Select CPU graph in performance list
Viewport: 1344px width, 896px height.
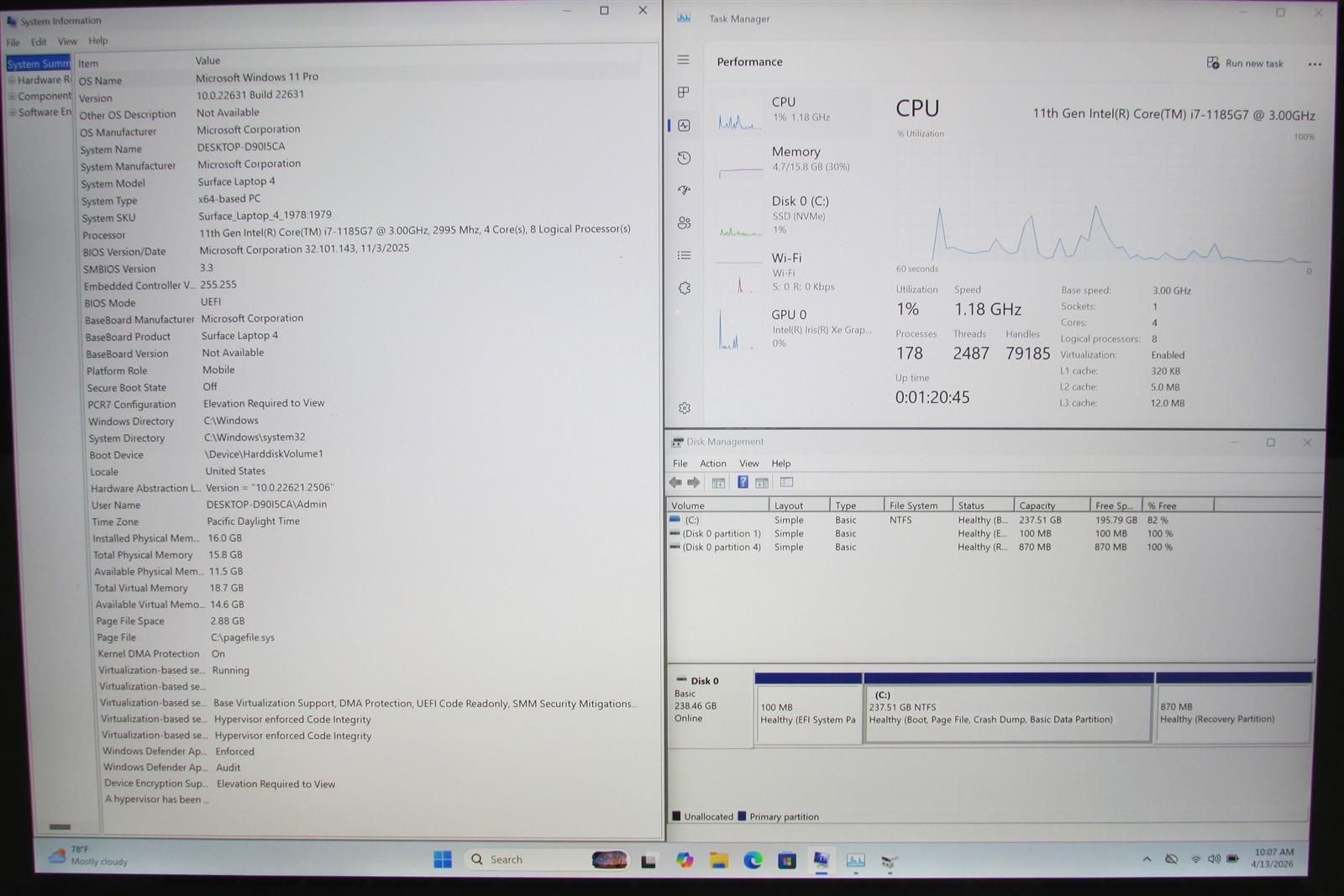point(790,113)
